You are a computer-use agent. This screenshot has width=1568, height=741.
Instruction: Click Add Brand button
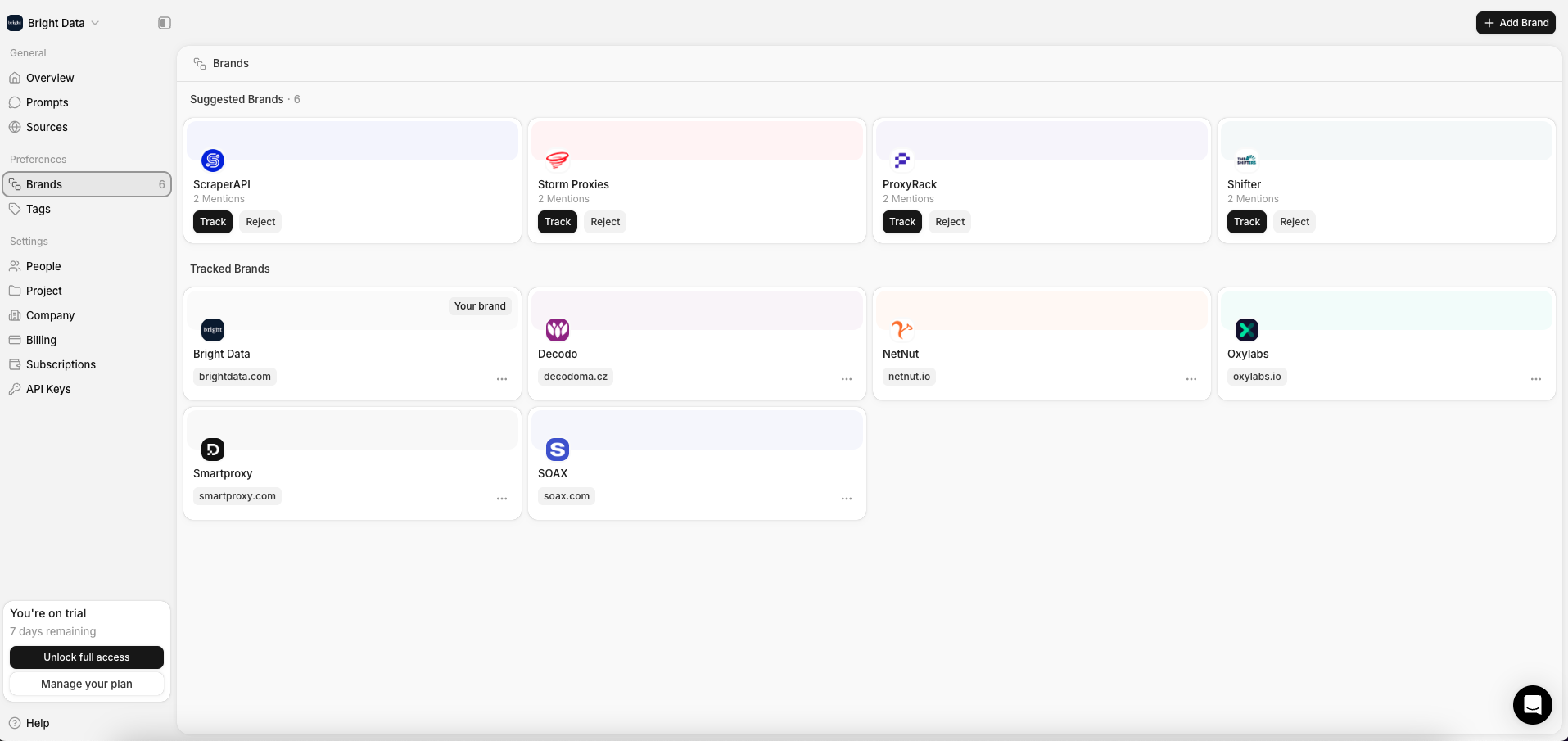[1516, 23]
